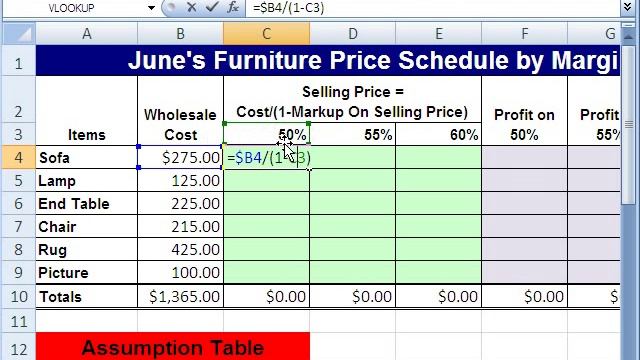Click the Totals label cell

[x=87, y=296]
